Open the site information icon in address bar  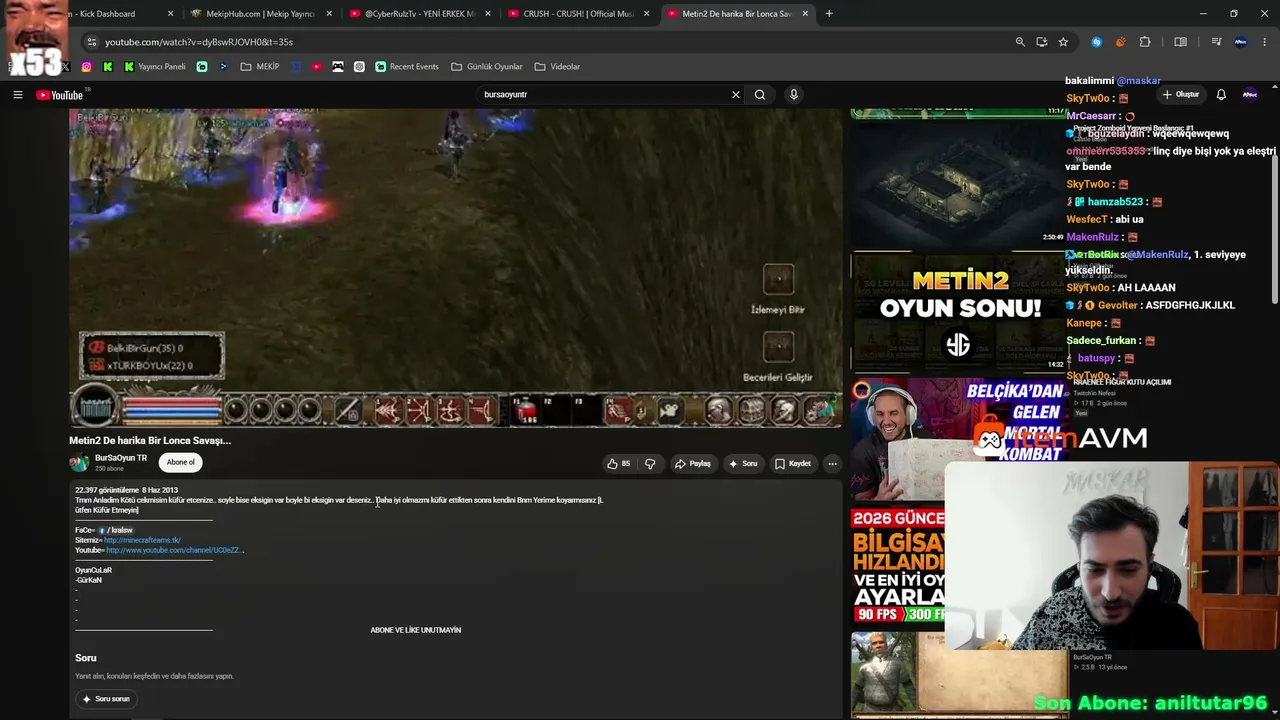92,42
